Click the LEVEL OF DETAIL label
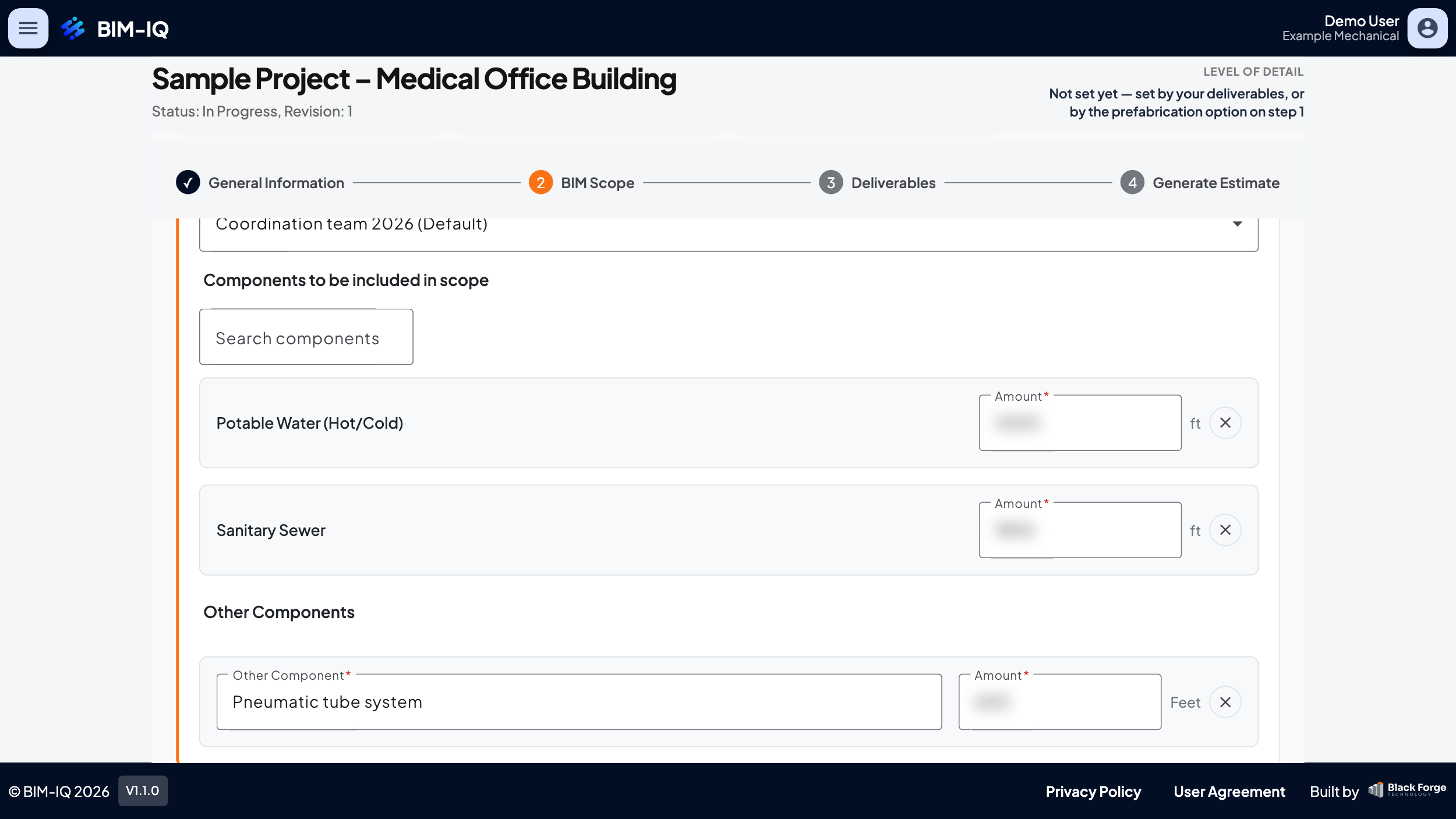The width and height of the screenshot is (1456, 819). pyautogui.click(x=1253, y=72)
